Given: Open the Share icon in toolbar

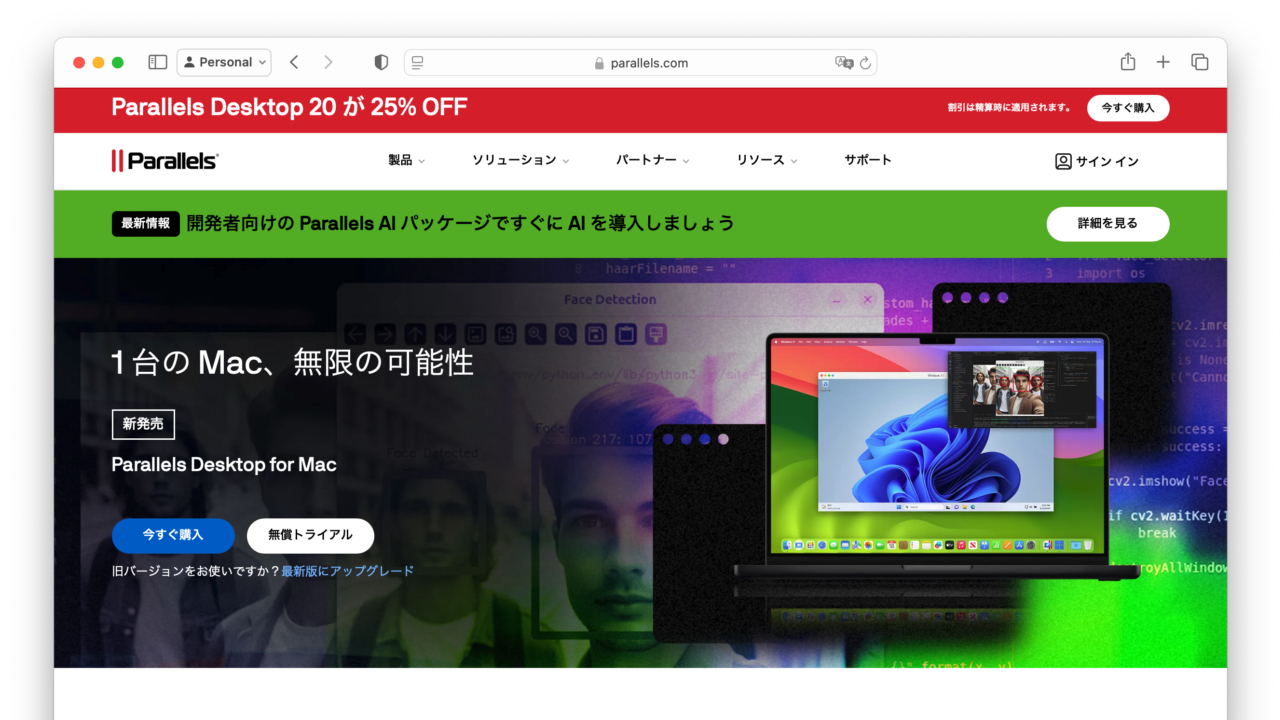Looking at the screenshot, I should coord(1128,62).
